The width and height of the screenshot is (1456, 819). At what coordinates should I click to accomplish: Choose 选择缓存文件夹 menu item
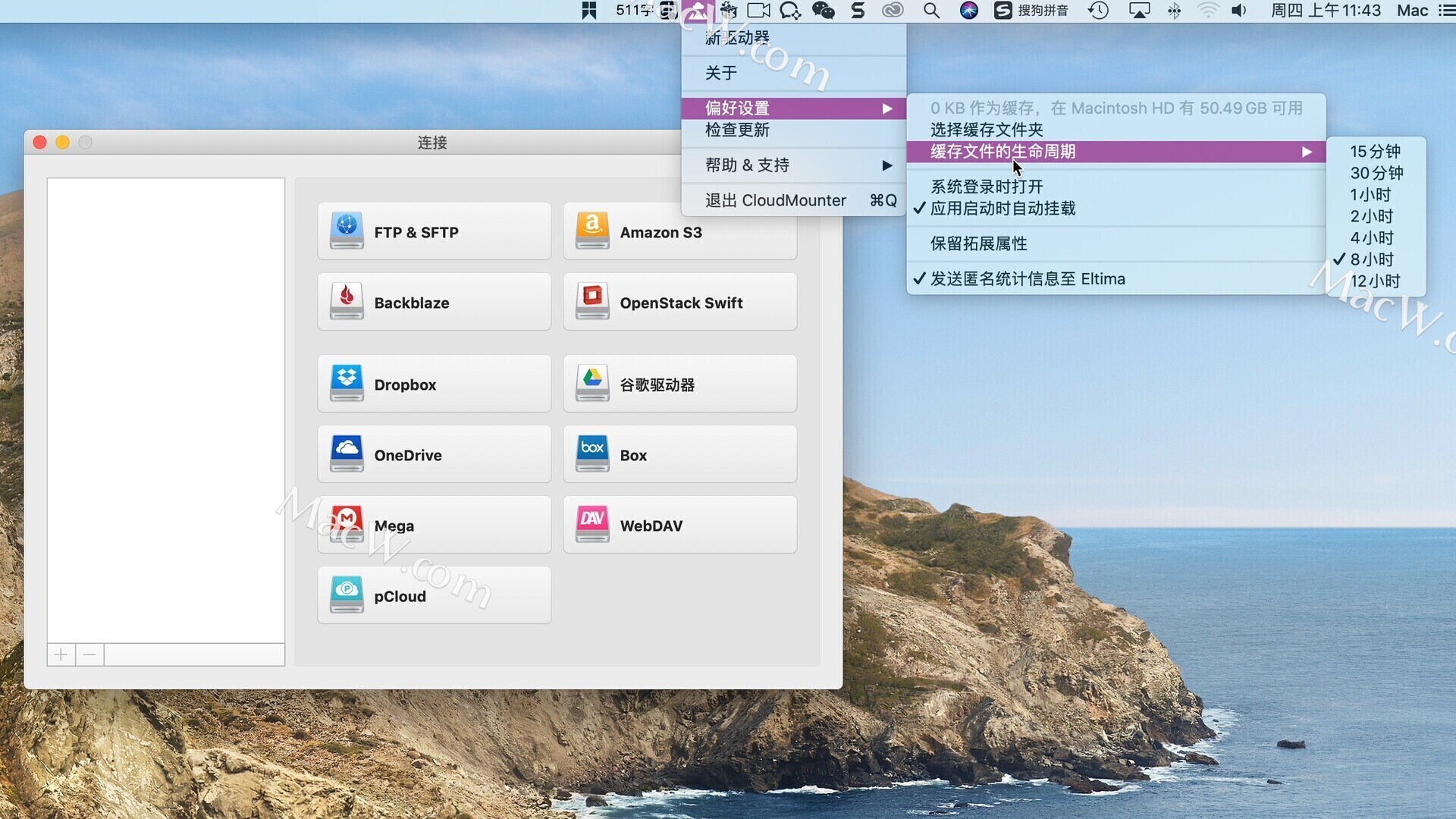(1116, 130)
